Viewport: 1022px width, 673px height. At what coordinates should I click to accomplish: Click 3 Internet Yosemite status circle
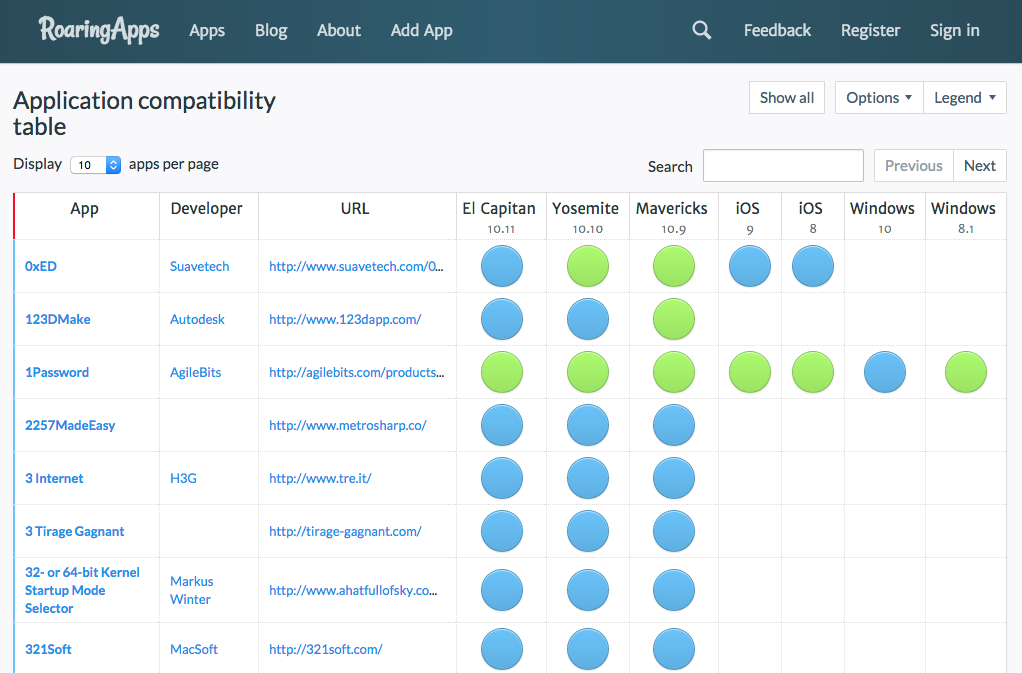pos(588,478)
